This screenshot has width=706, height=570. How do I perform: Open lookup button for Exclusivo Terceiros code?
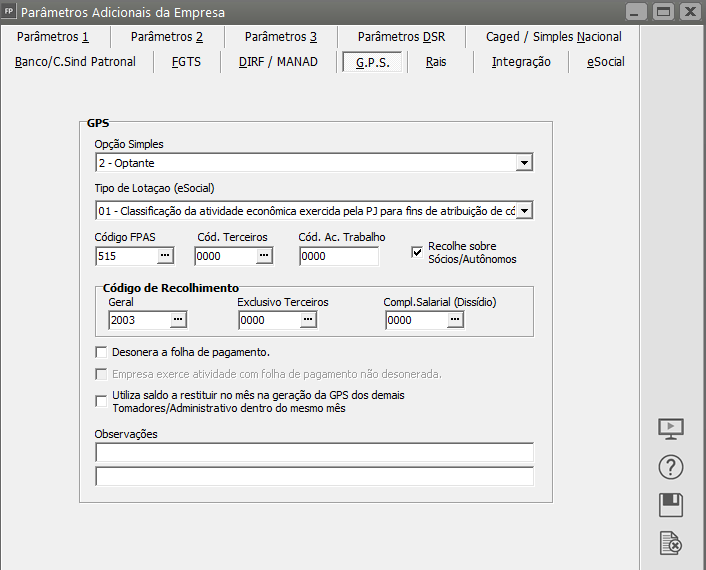coord(308,320)
